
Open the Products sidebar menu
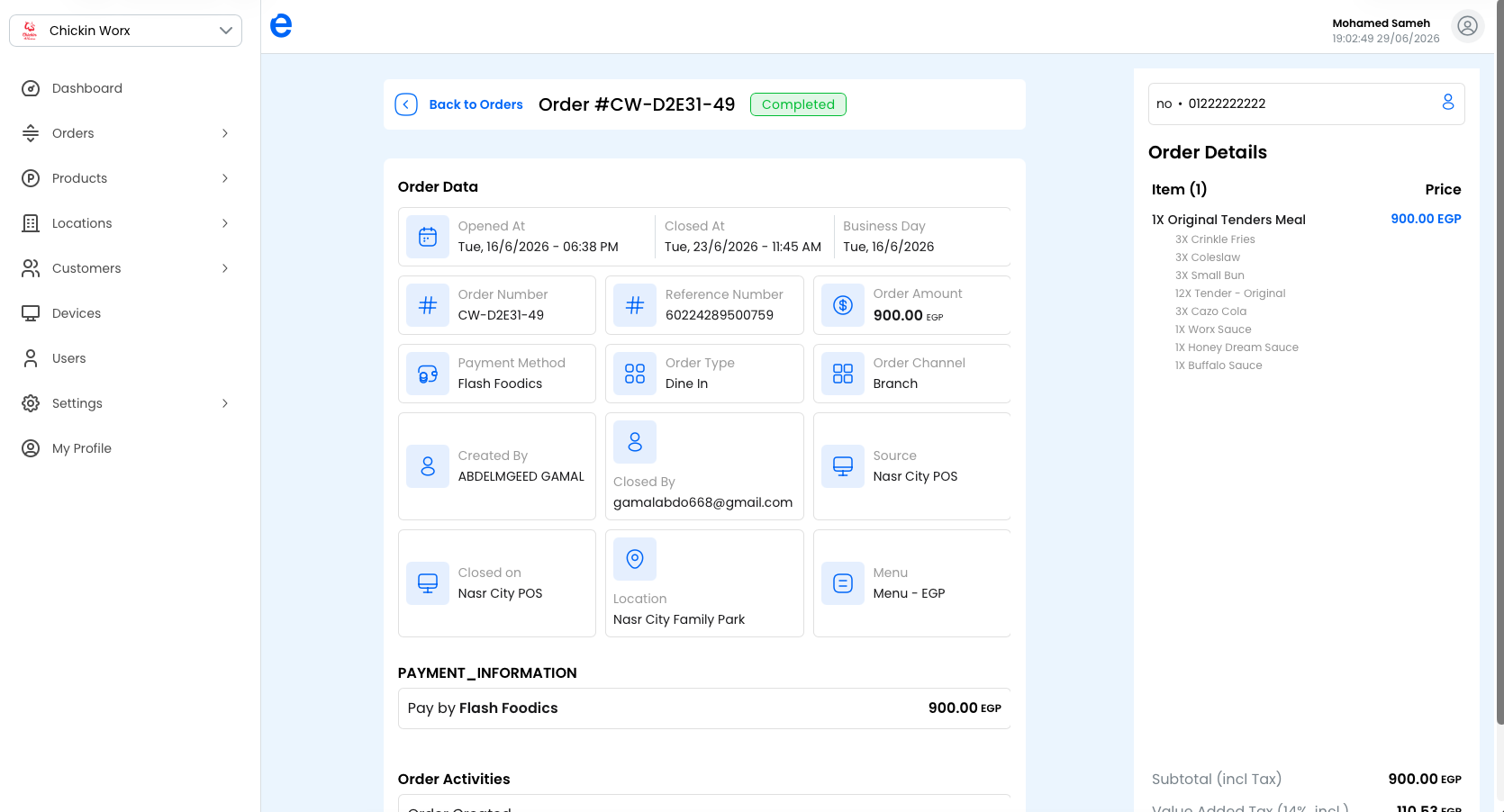click(79, 178)
